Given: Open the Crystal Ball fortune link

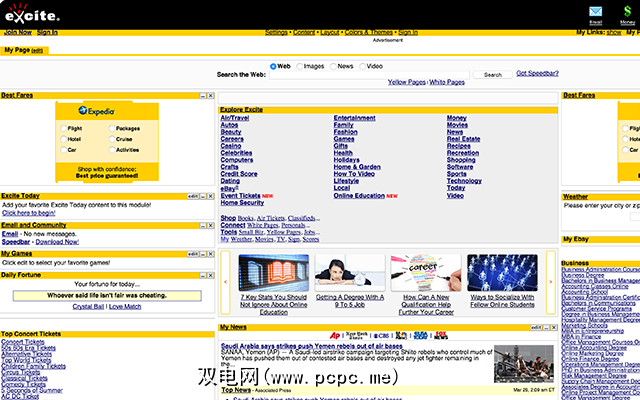Looking at the screenshot, I should (88, 307).
